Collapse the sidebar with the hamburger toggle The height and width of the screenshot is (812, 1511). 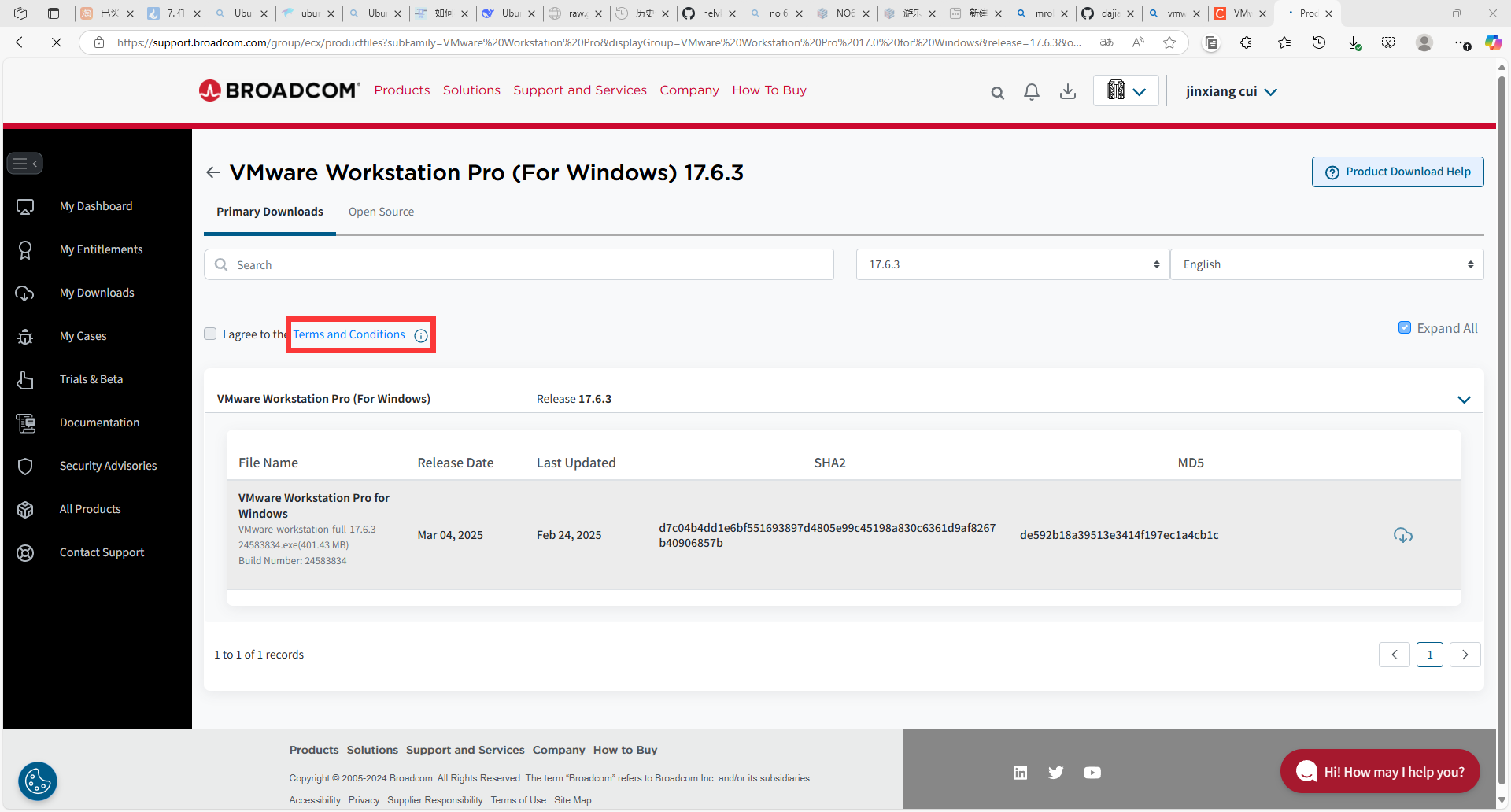(24, 164)
